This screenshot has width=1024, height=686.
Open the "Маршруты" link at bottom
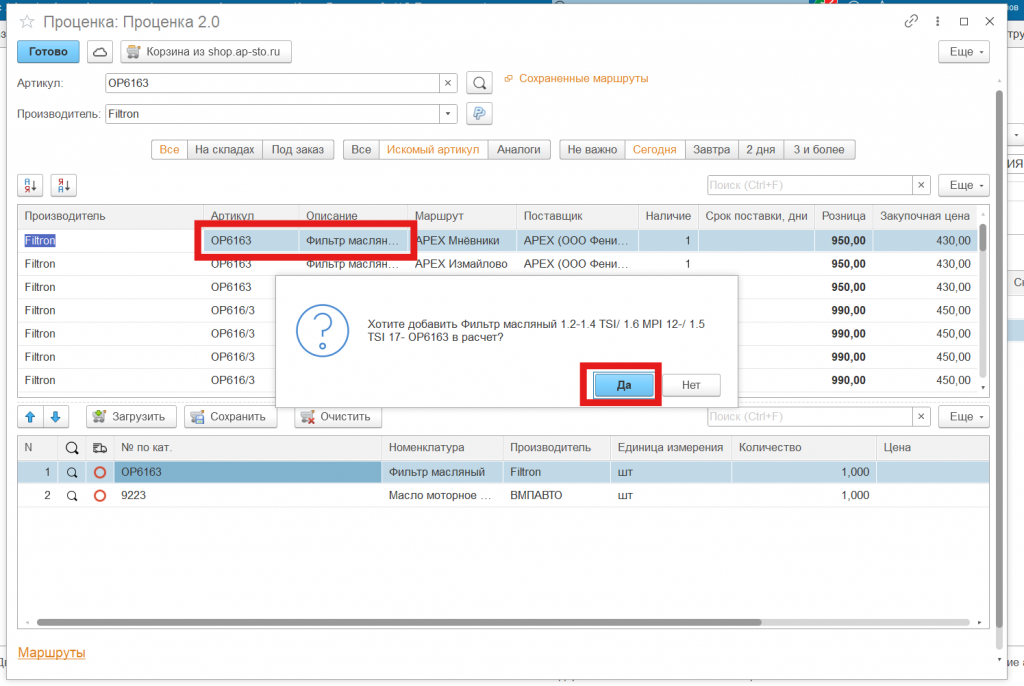click(x=52, y=653)
